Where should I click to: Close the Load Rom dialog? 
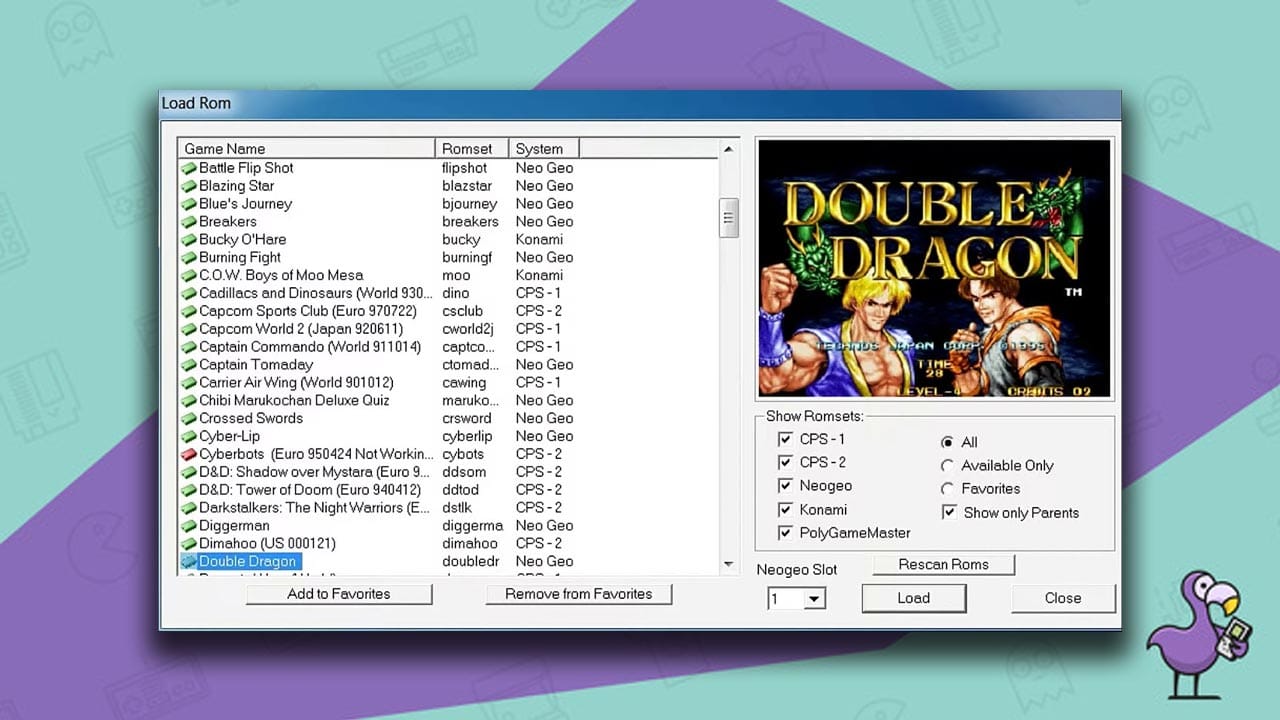coord(1063,598)
